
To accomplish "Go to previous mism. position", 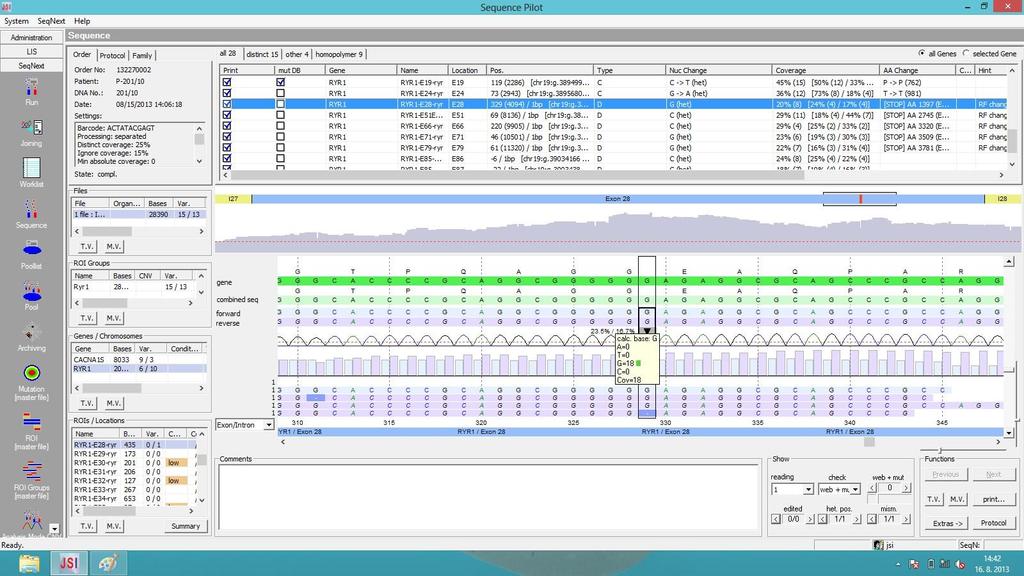I will 872,519.
